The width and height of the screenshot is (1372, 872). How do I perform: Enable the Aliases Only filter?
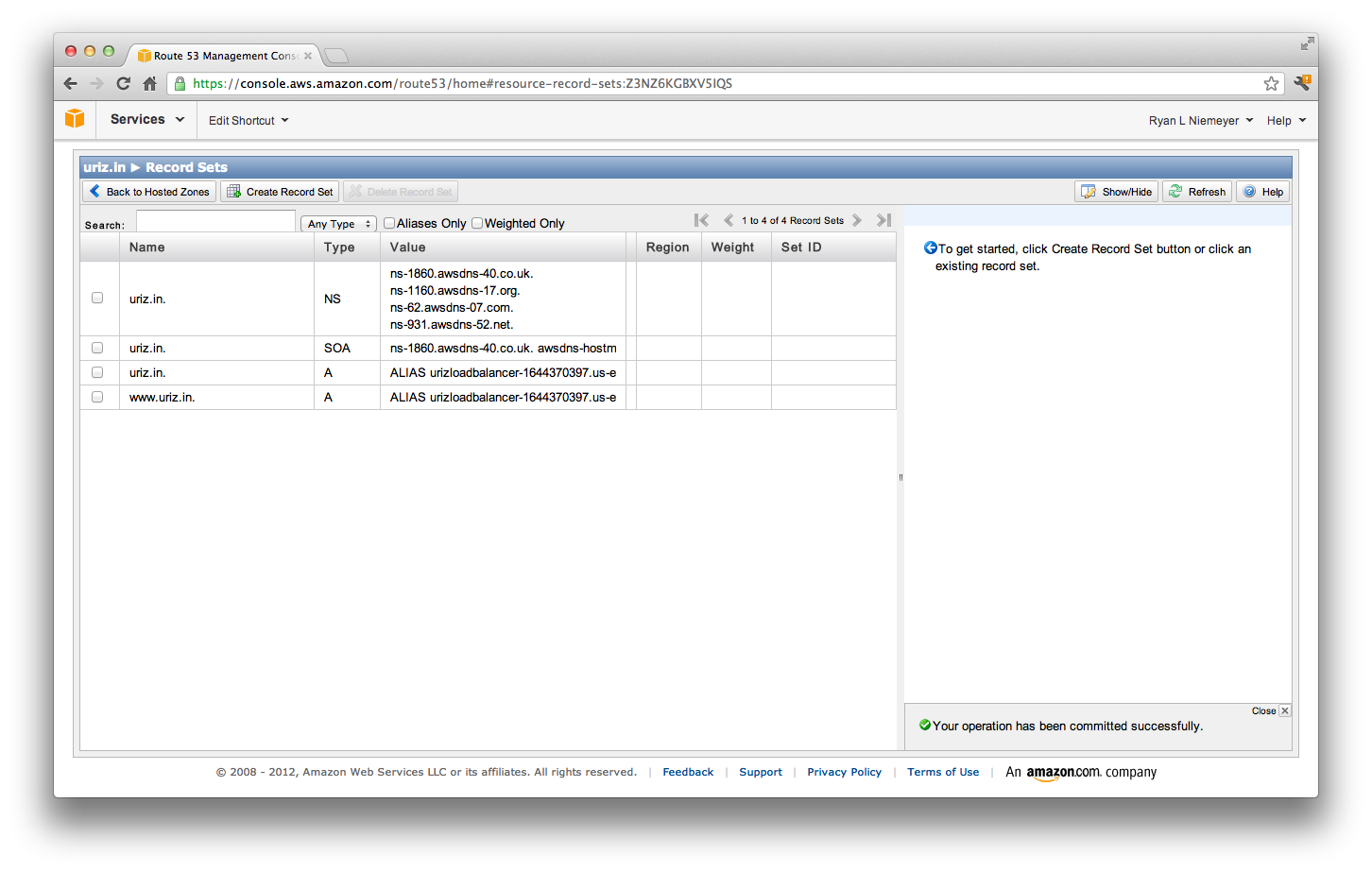coord(389,223)
